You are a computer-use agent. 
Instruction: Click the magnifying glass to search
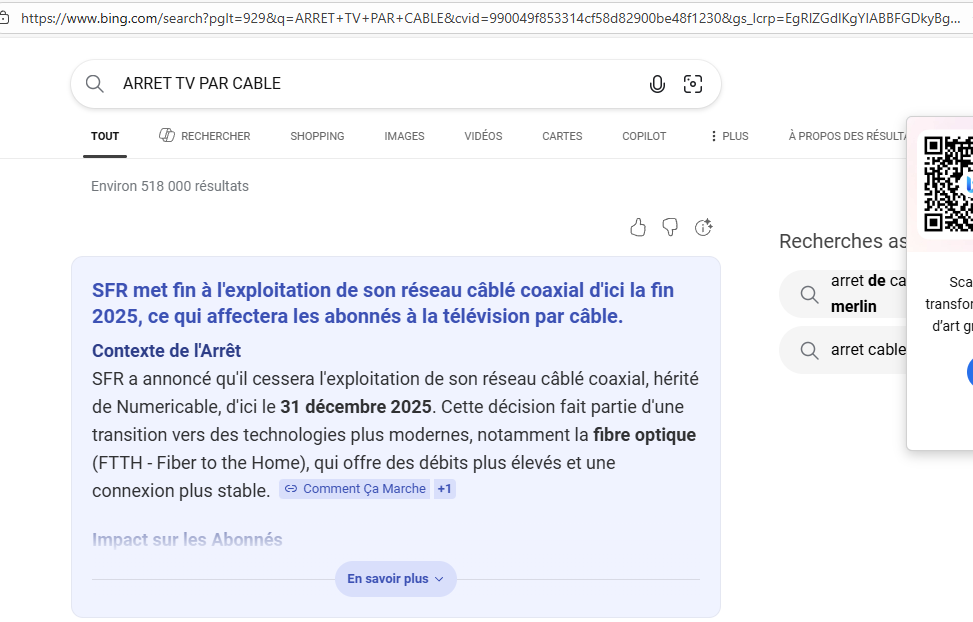[x=94, y=84]
